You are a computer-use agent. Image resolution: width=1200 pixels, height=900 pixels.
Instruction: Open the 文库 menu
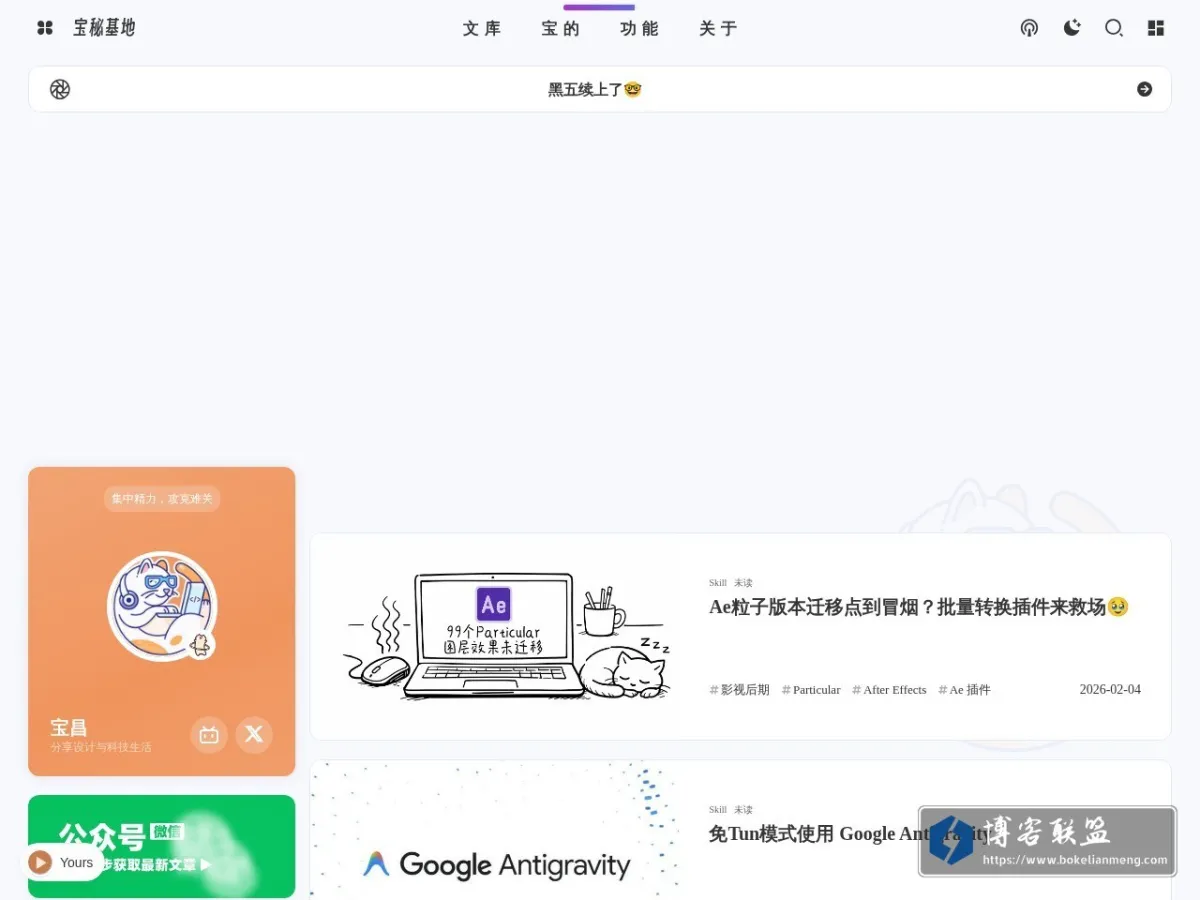482,29
